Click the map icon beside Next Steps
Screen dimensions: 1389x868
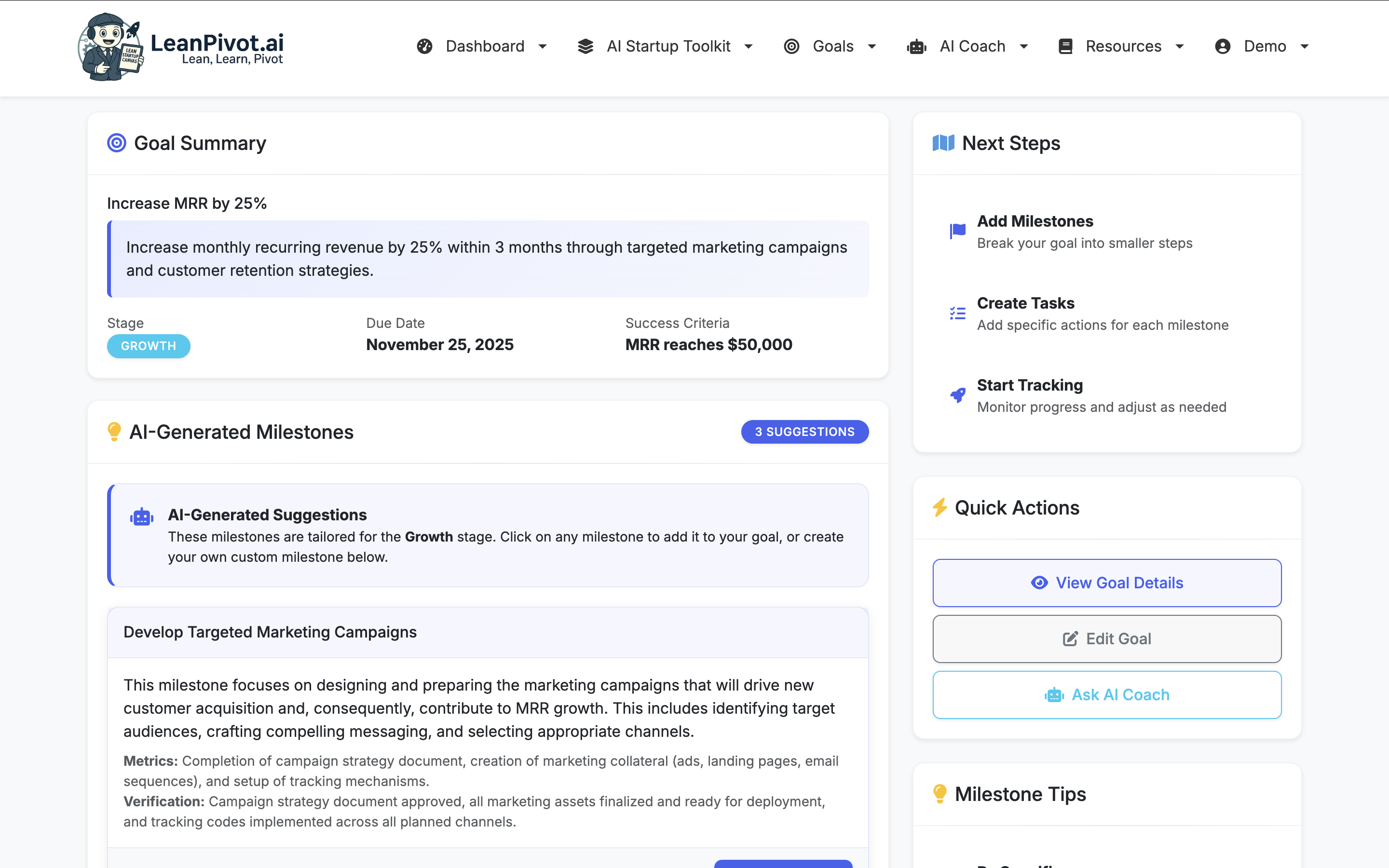click(x=943, y=143)
